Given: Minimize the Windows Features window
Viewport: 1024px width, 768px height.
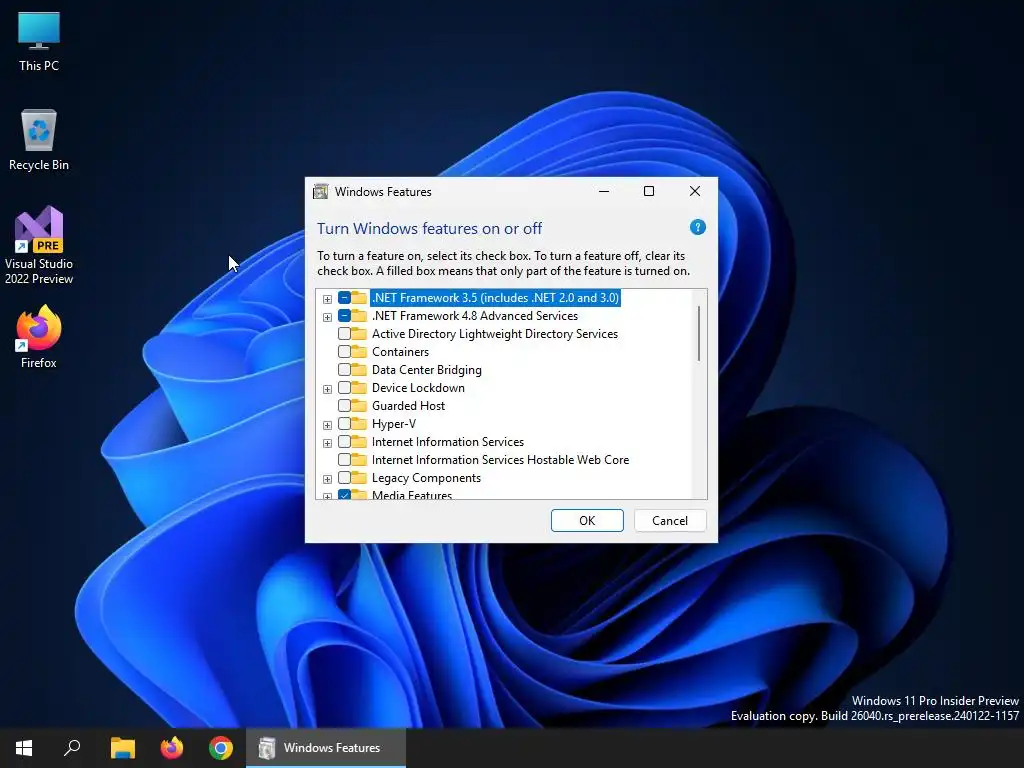Looking at the screenshot, I should (x=604, y=191).
